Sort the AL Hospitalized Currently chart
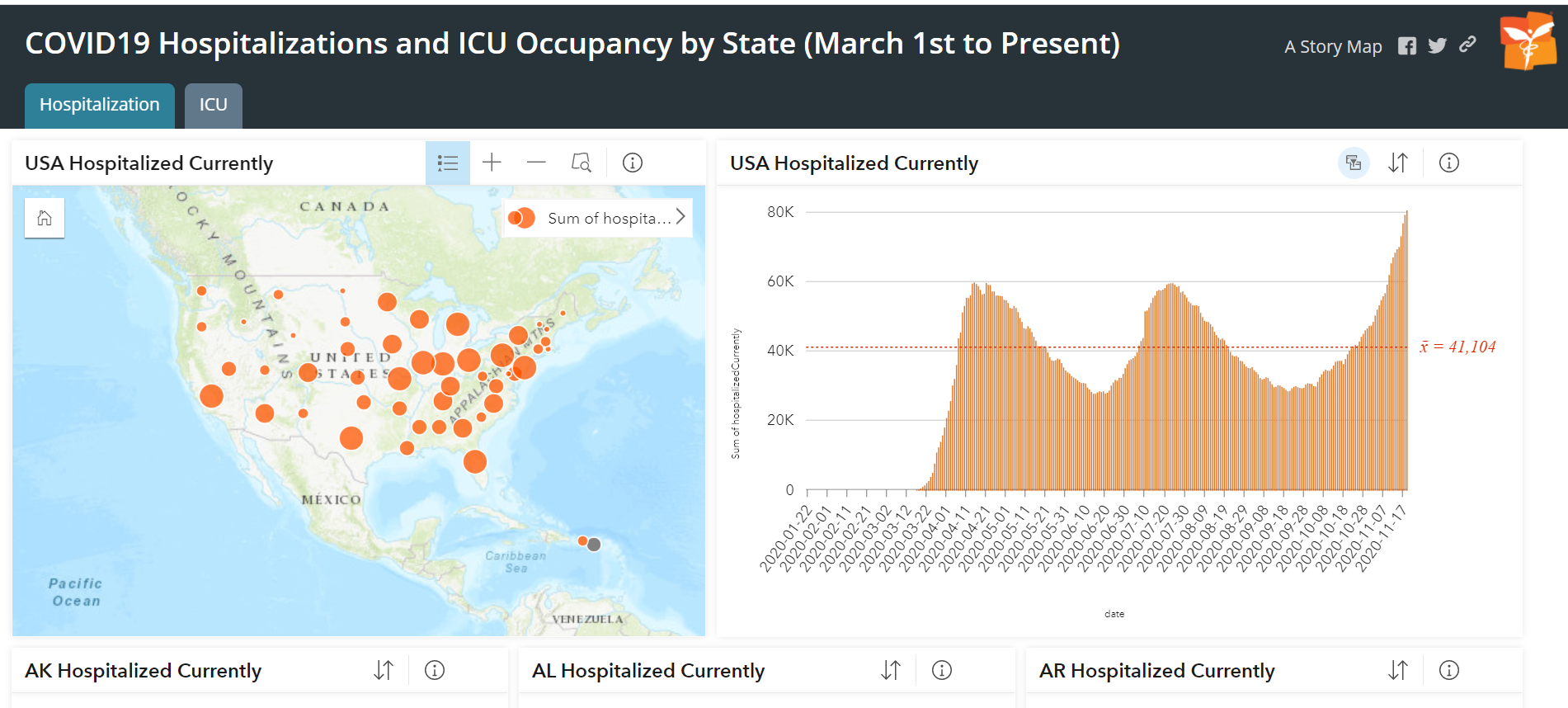The height and width of the screenshot is (708, 1568). click(891, 670)
